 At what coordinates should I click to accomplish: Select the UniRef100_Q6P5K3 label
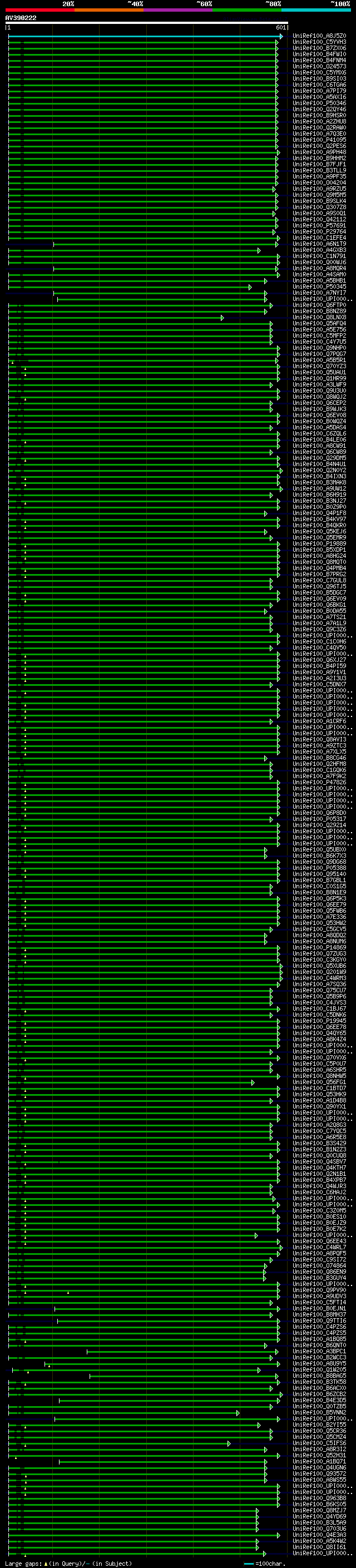pyautogui.click(x=319, y=898)
